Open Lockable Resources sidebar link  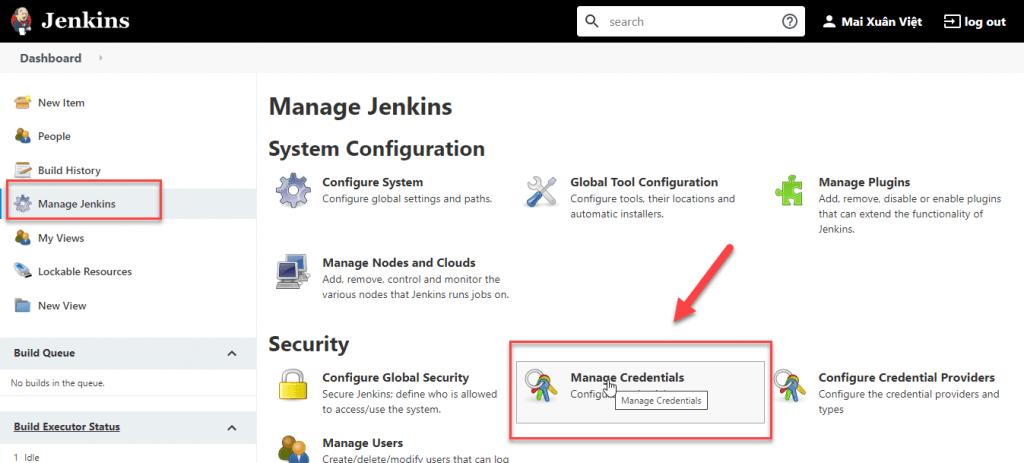[85, 271]
